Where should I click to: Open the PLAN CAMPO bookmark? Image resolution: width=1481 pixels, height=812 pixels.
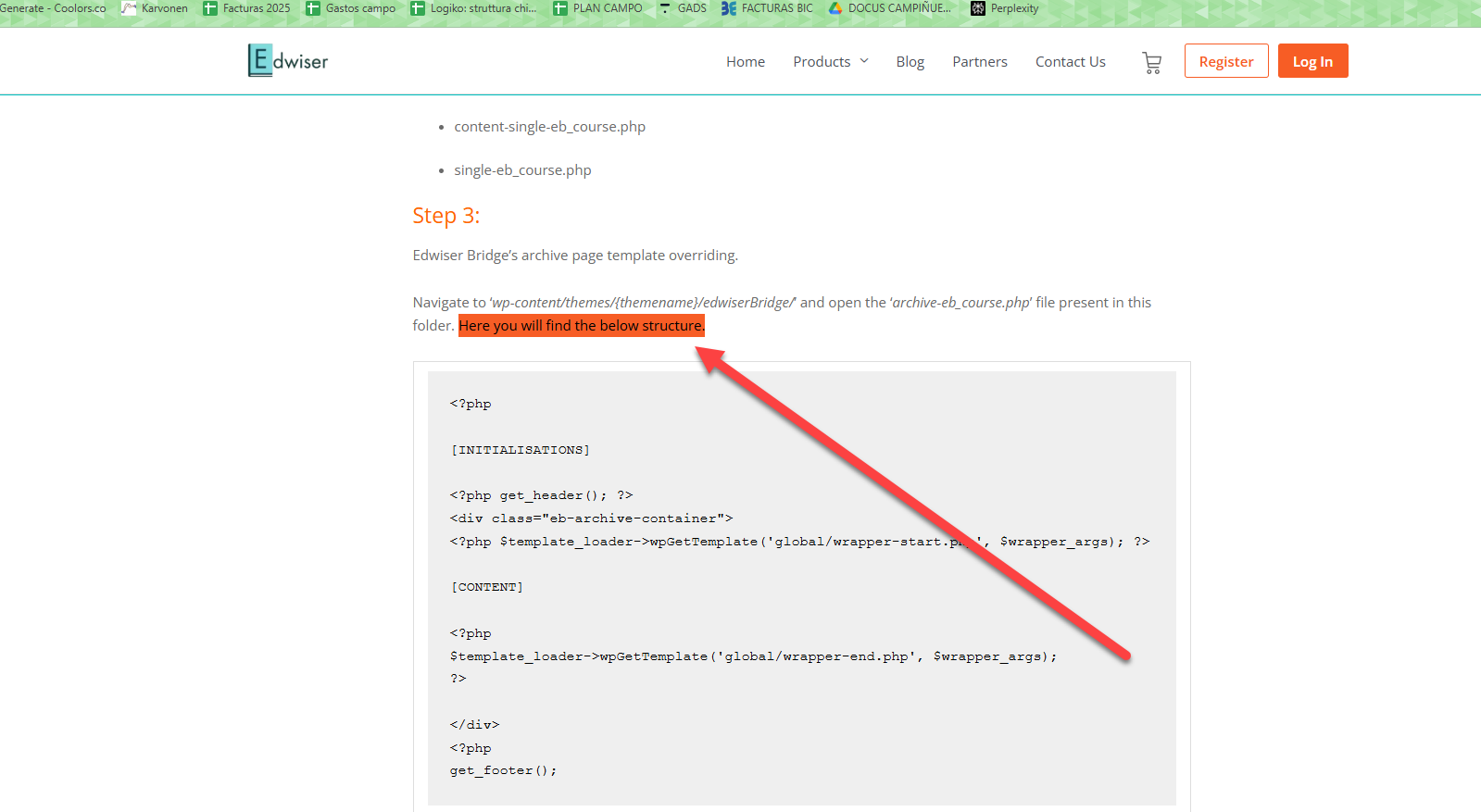[x=597, y=8]
